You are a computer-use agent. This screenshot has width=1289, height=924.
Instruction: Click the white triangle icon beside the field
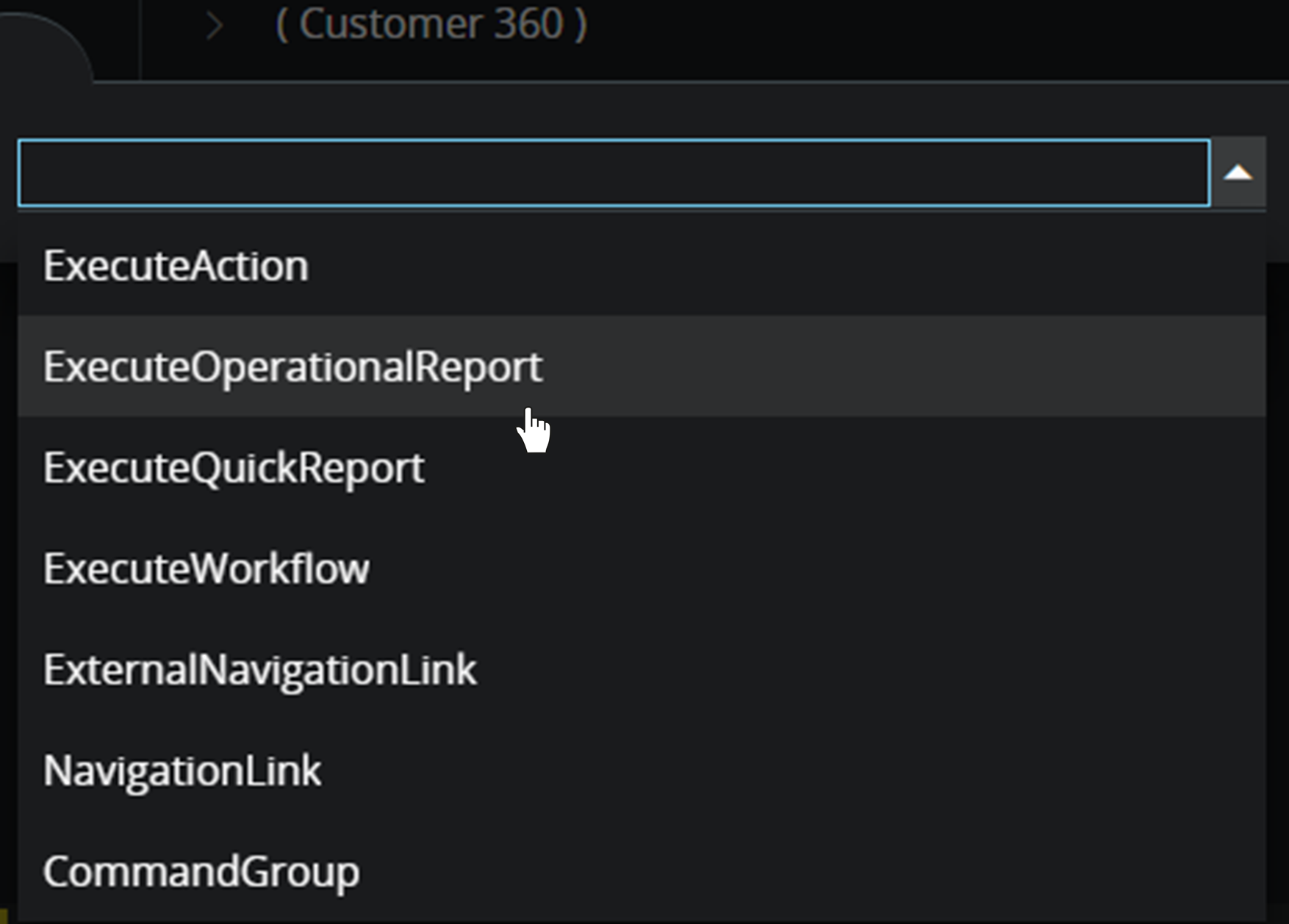pyautogui.click(x=1238, y=173)
